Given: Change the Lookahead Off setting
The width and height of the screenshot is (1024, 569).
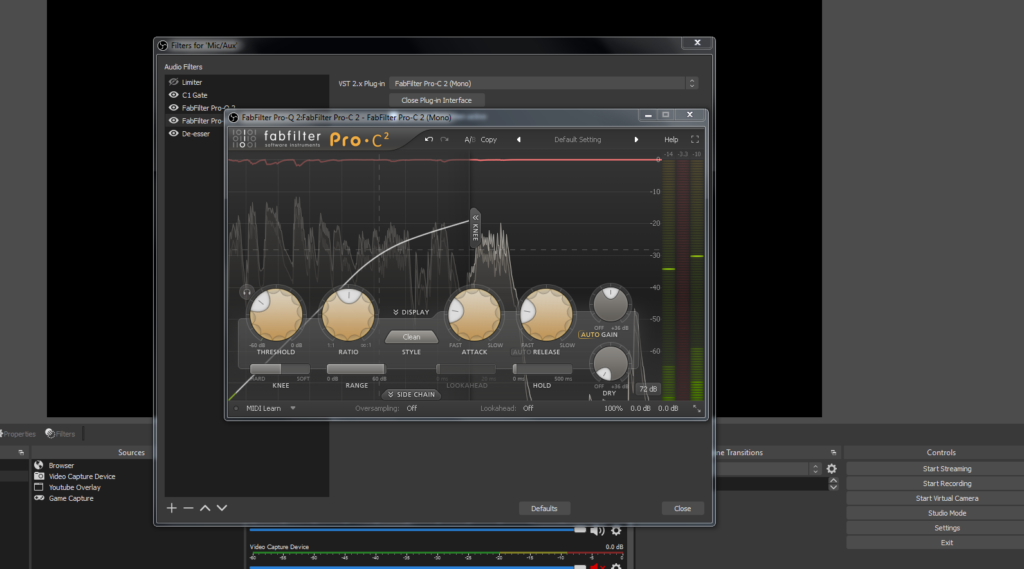Looking at the screenshot, I should 528,408.
